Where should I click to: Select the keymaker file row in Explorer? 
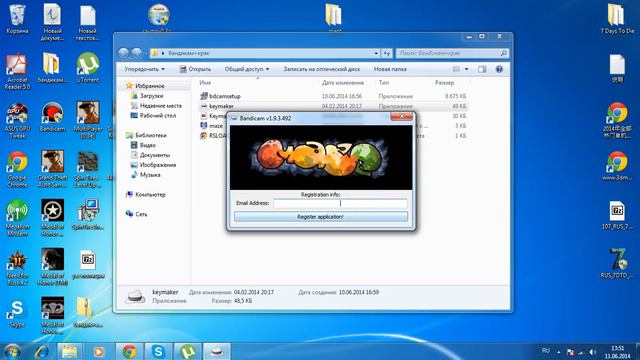pos(333,106)
